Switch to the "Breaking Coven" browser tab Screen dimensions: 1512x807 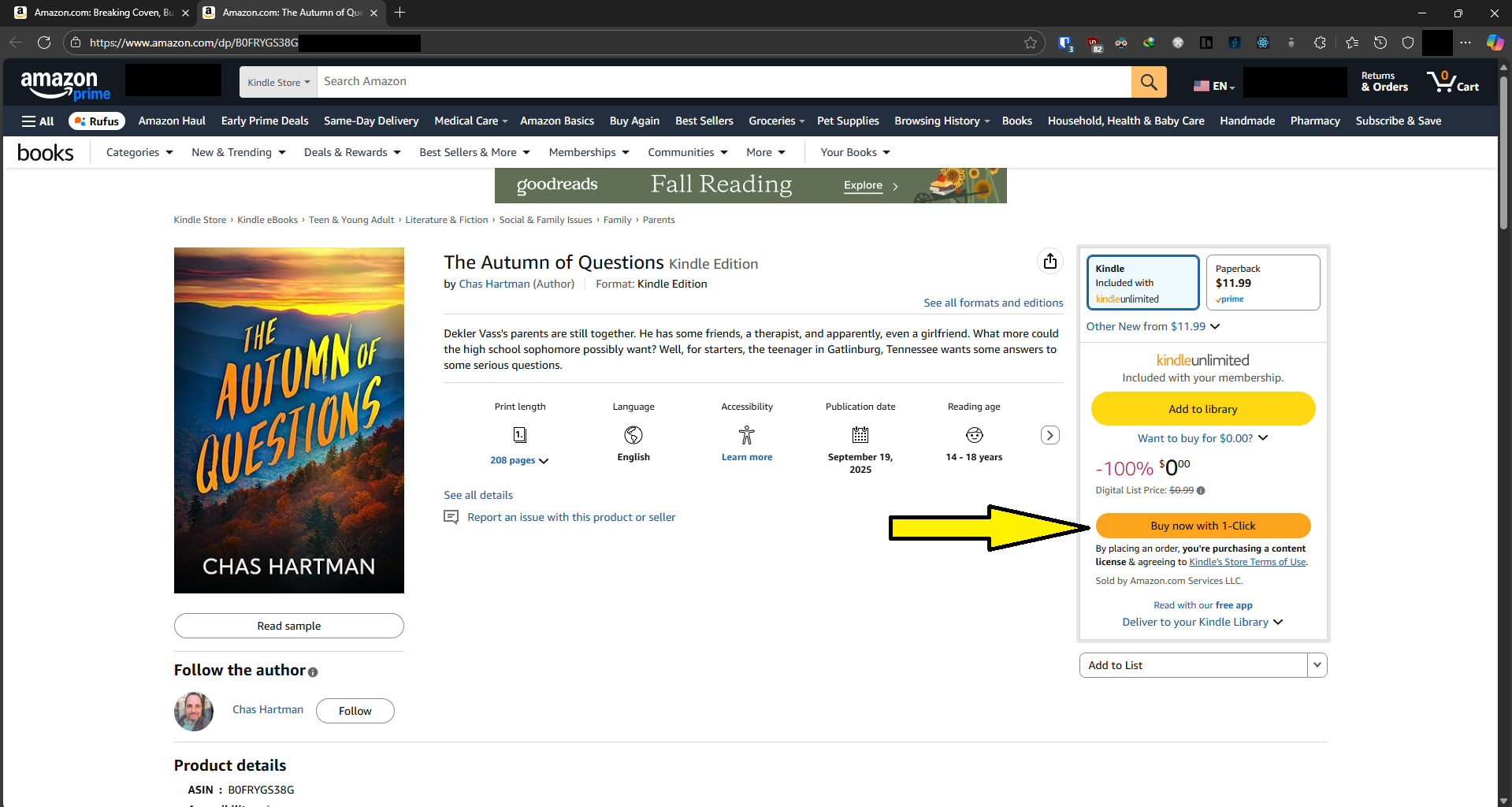pyautogui.click(x=102, y=13)
